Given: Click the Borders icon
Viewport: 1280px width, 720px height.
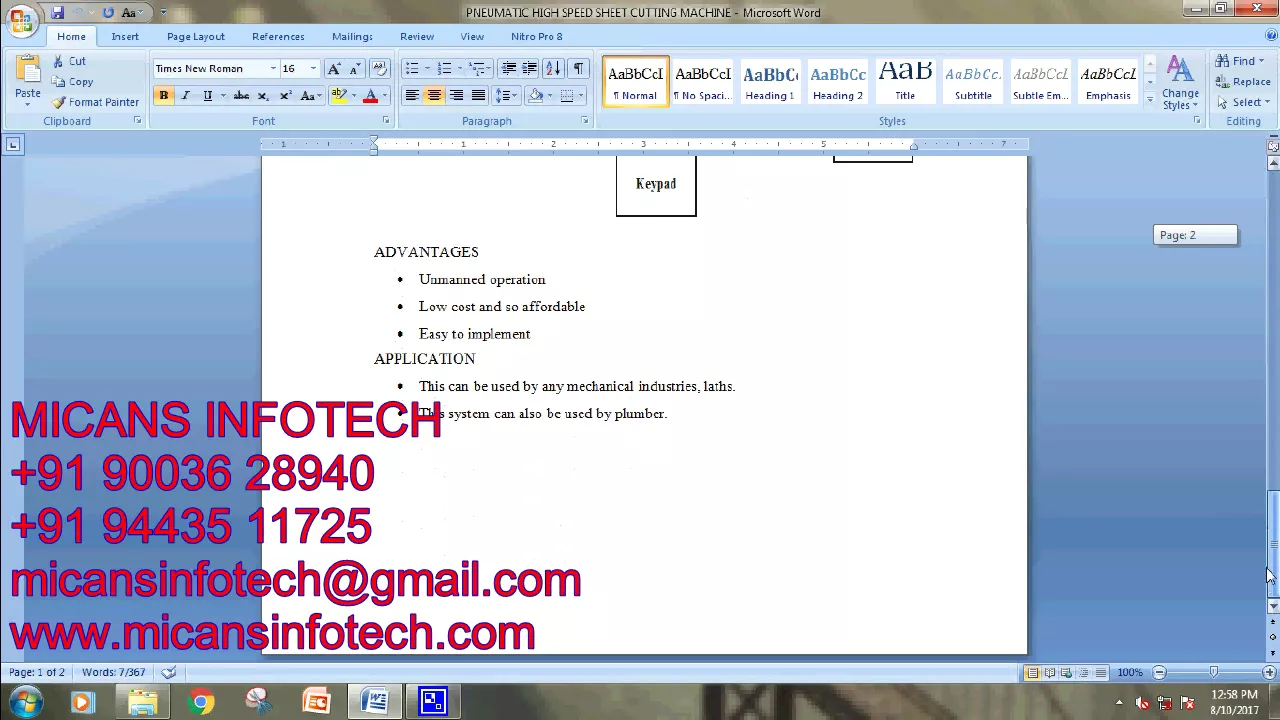Looking at the screenshot, I should point(567,96).
